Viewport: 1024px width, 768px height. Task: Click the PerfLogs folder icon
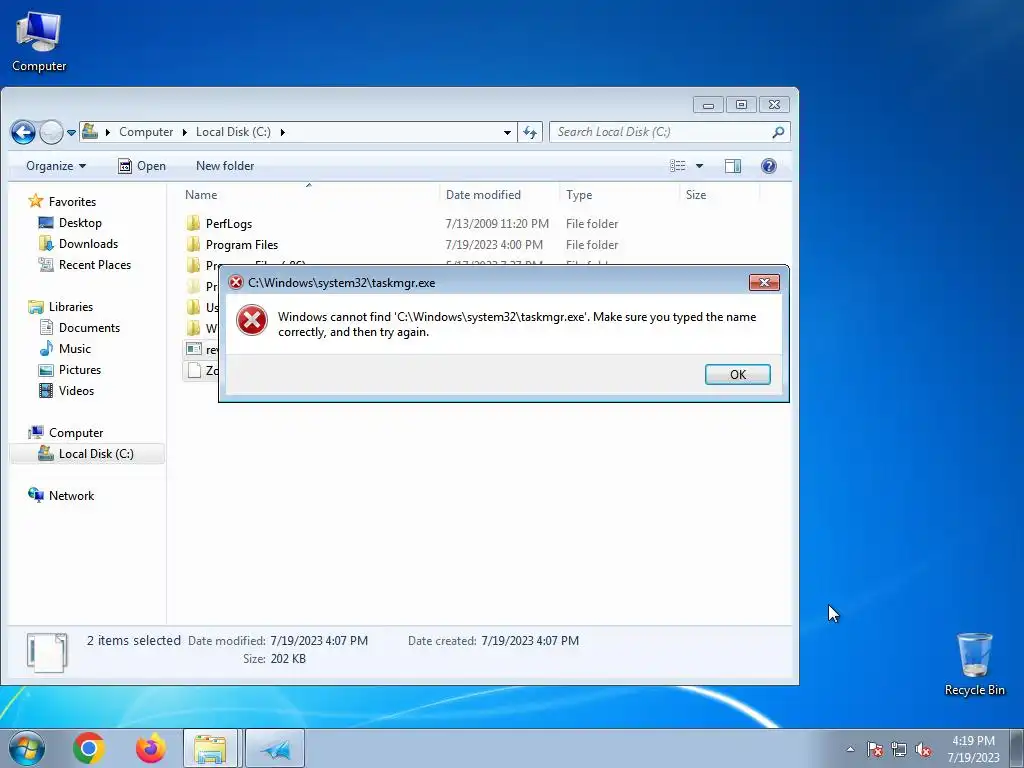[x=193, y=223]
